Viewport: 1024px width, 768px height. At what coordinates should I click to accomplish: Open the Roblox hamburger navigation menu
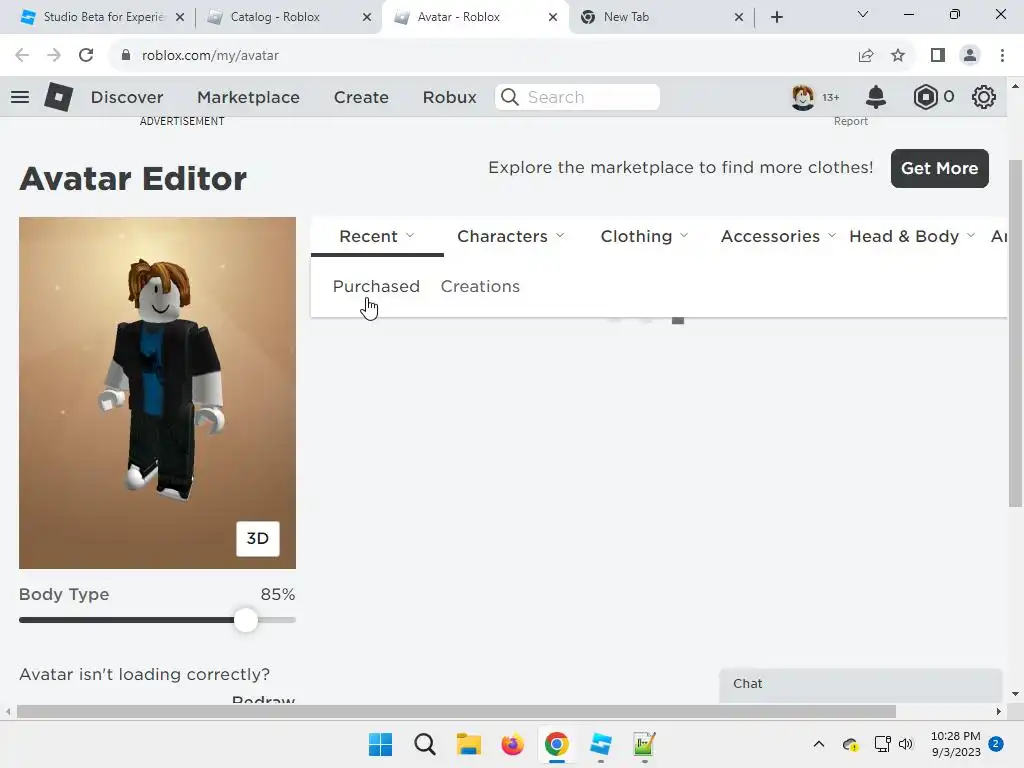[20, 97]
